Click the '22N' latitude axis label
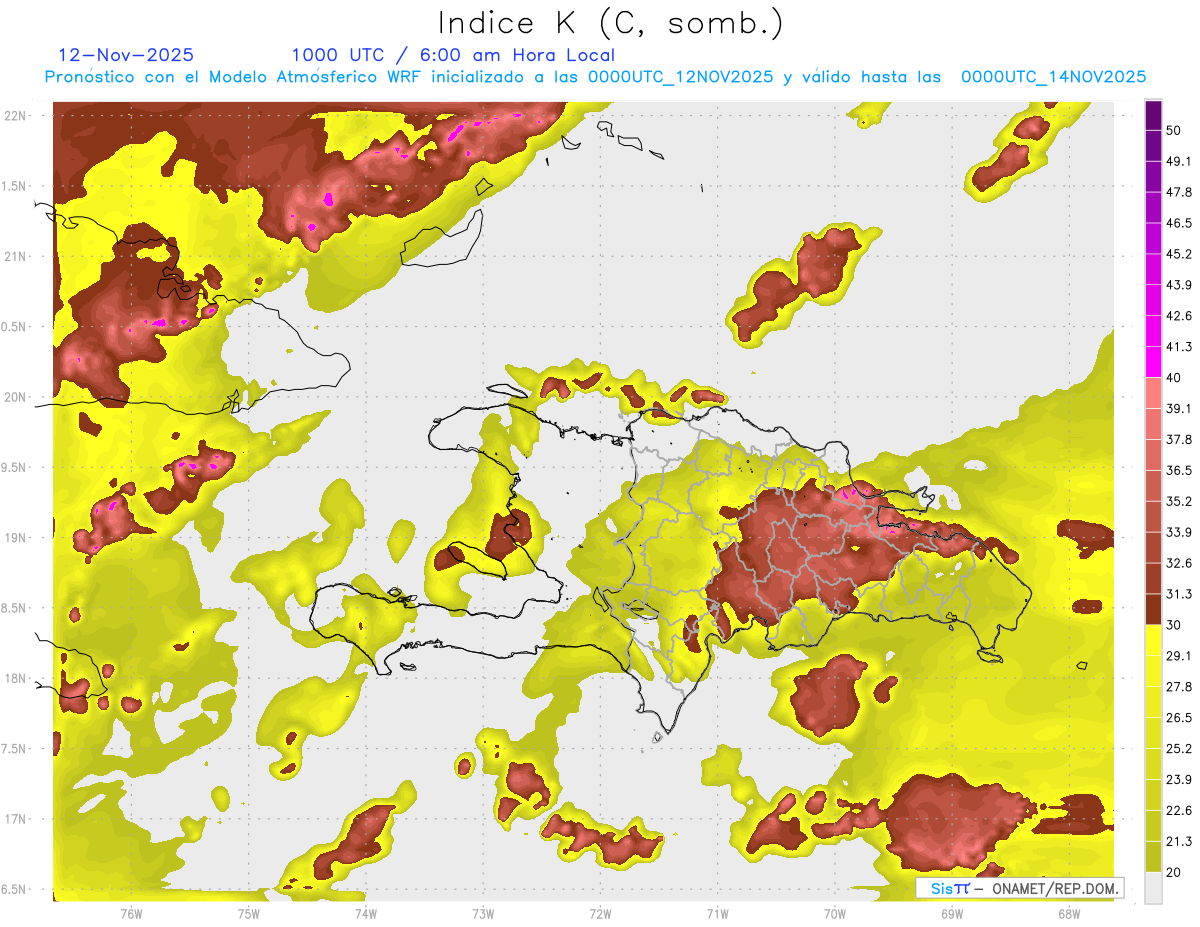Viewport: 1200px width, 927px height. [16, 115]
